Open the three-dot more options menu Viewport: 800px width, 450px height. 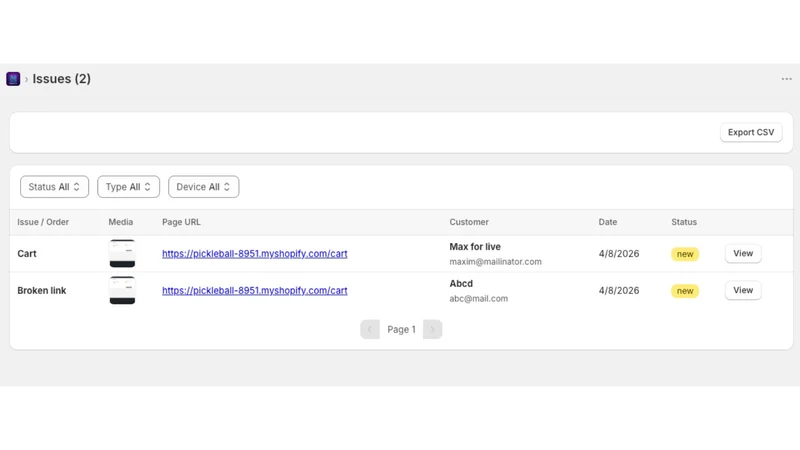786,79
